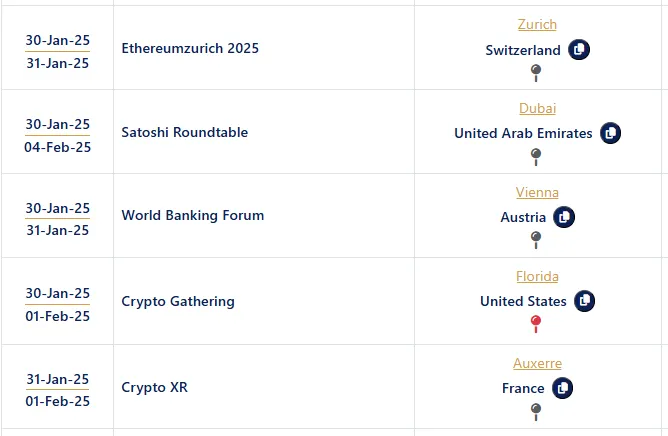Copy the United Arab Emirates location icon
This screenshot has height=436, width=668.
point(610,133)
